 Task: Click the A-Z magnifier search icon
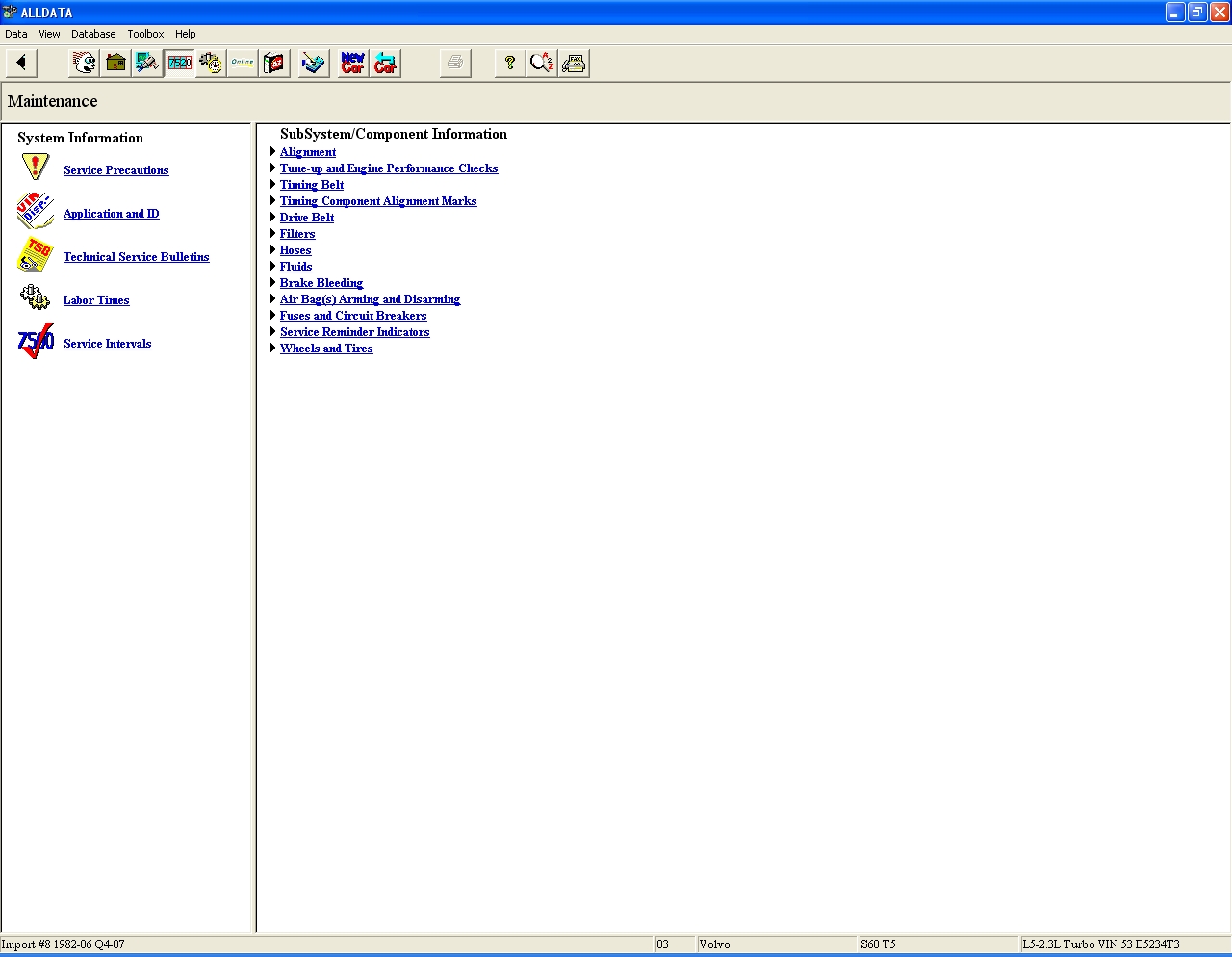pyautogui.click(x=542, y=64)
